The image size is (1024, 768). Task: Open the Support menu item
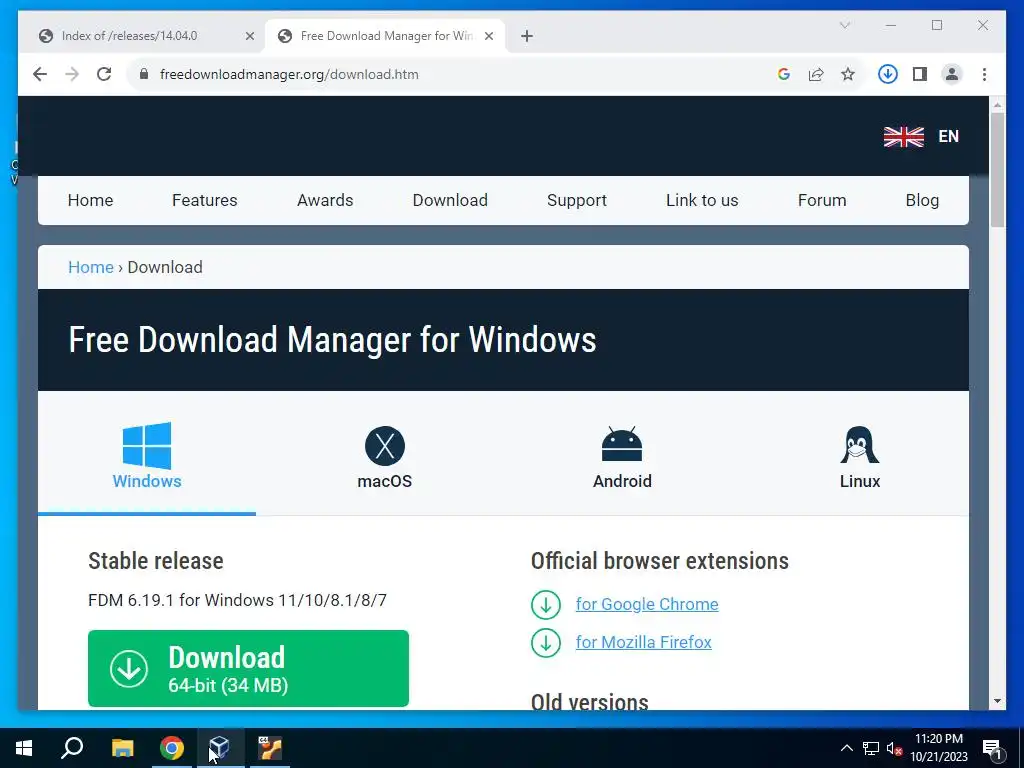(x=577, y=200)
